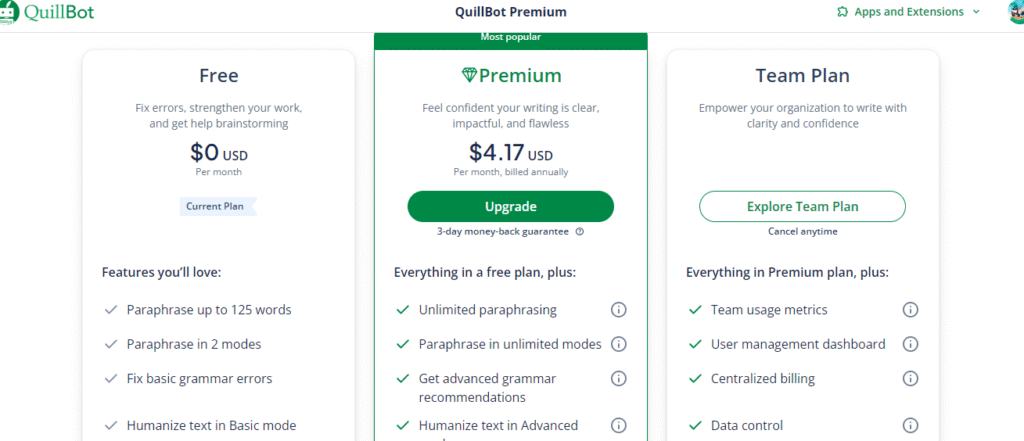Click the Premium diamond icon
1024x441 pixels.
coord(469,76)
